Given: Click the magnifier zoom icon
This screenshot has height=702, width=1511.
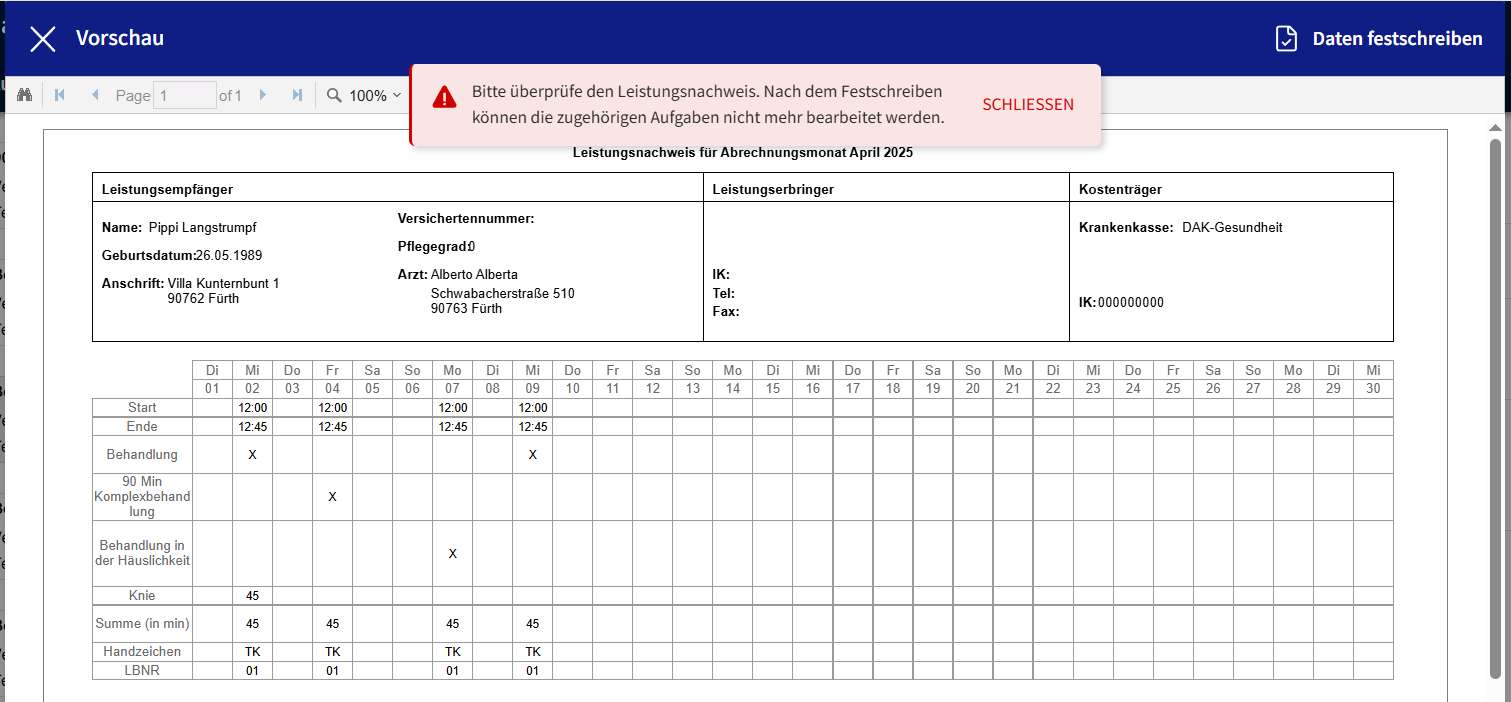Looking at the screenshot, I should pos(334,96).
